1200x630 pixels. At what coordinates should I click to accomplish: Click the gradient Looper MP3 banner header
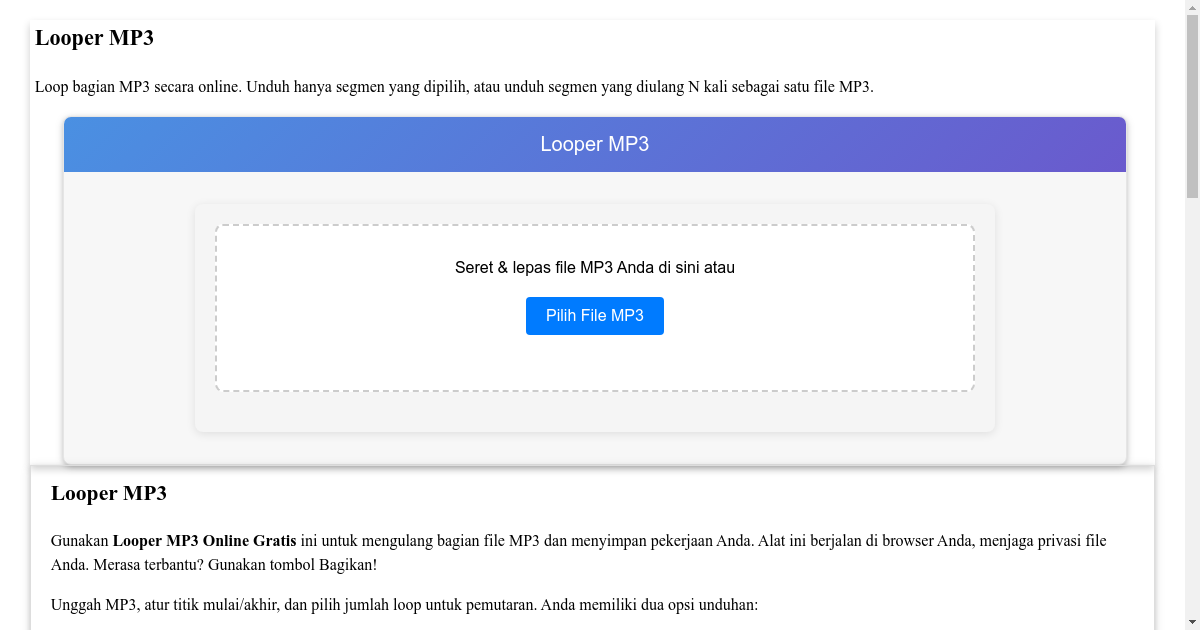pyautogui.click(x=594, y=144)
